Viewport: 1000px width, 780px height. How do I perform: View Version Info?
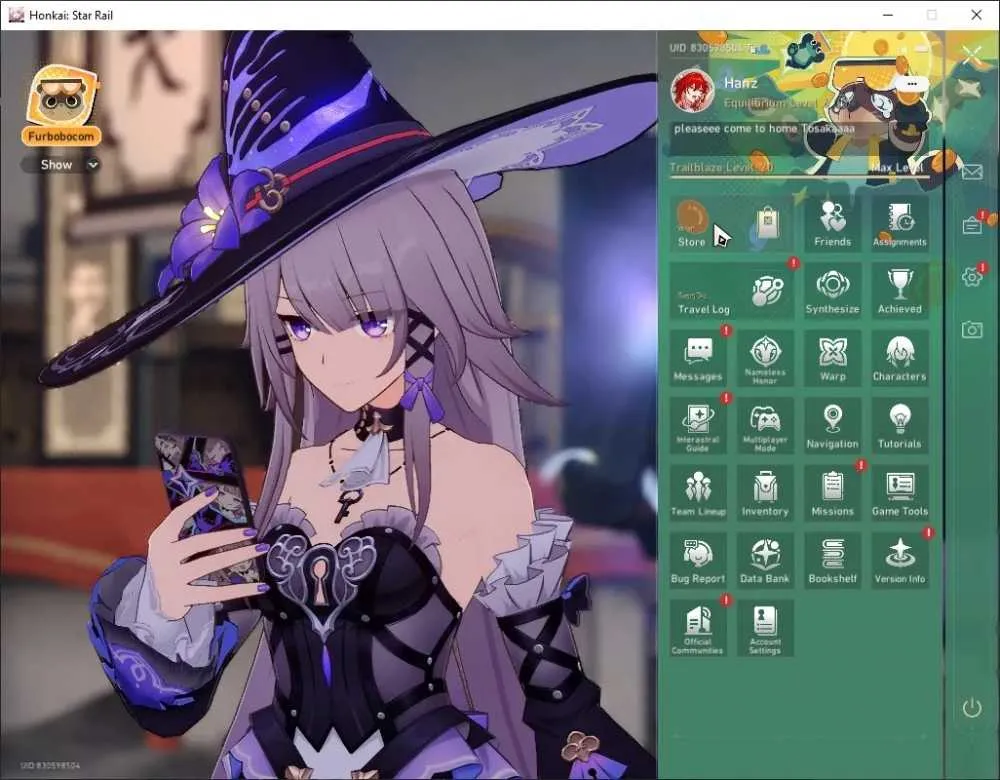[900, 561]
